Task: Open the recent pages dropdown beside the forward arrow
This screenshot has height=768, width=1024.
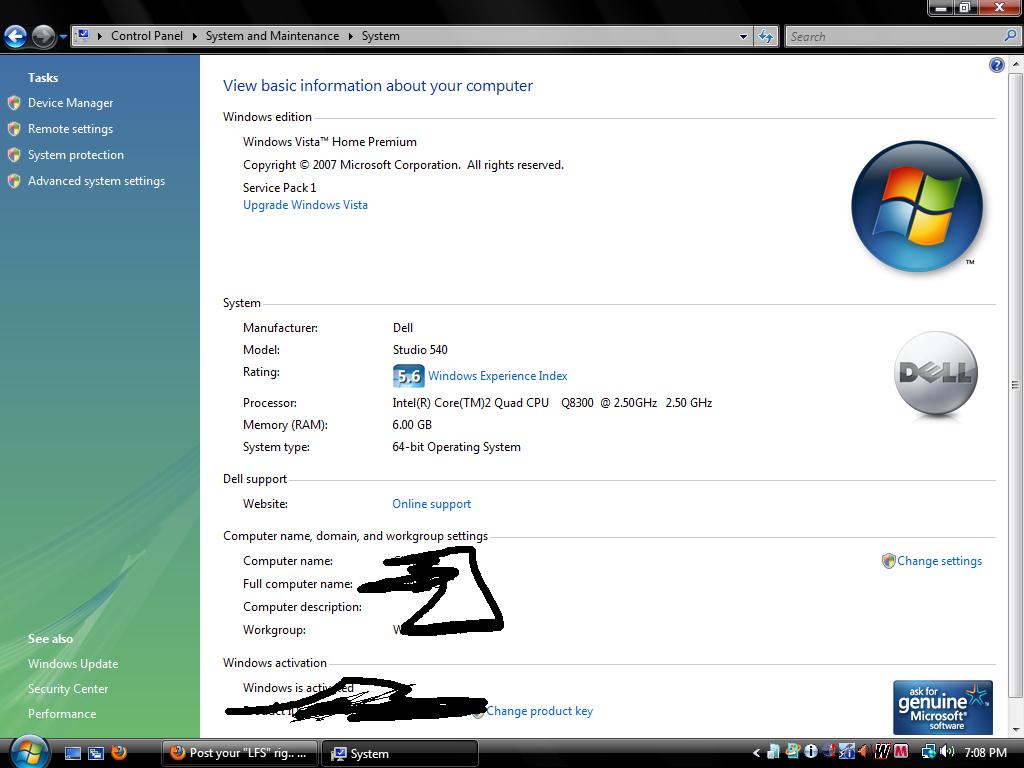Action: [x=63, y=37]
